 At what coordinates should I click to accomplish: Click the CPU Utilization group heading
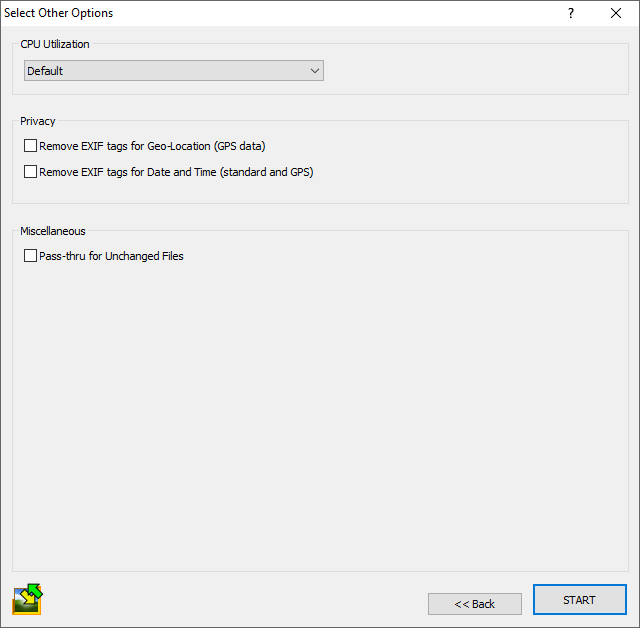tap(55, 44)
